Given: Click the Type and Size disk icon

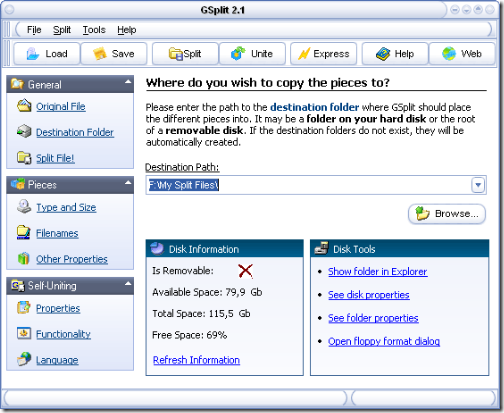Looking at the screenshot, I should click(24, 207).
